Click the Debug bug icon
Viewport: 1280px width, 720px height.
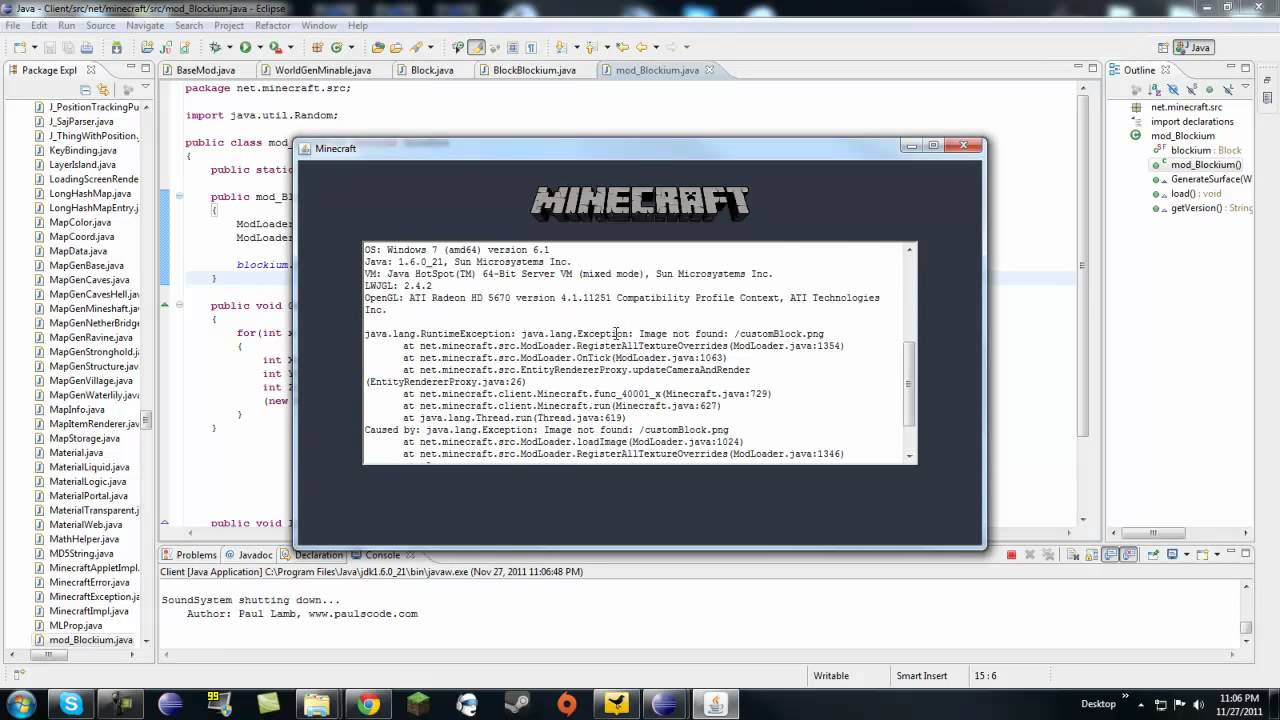point(214,47)
